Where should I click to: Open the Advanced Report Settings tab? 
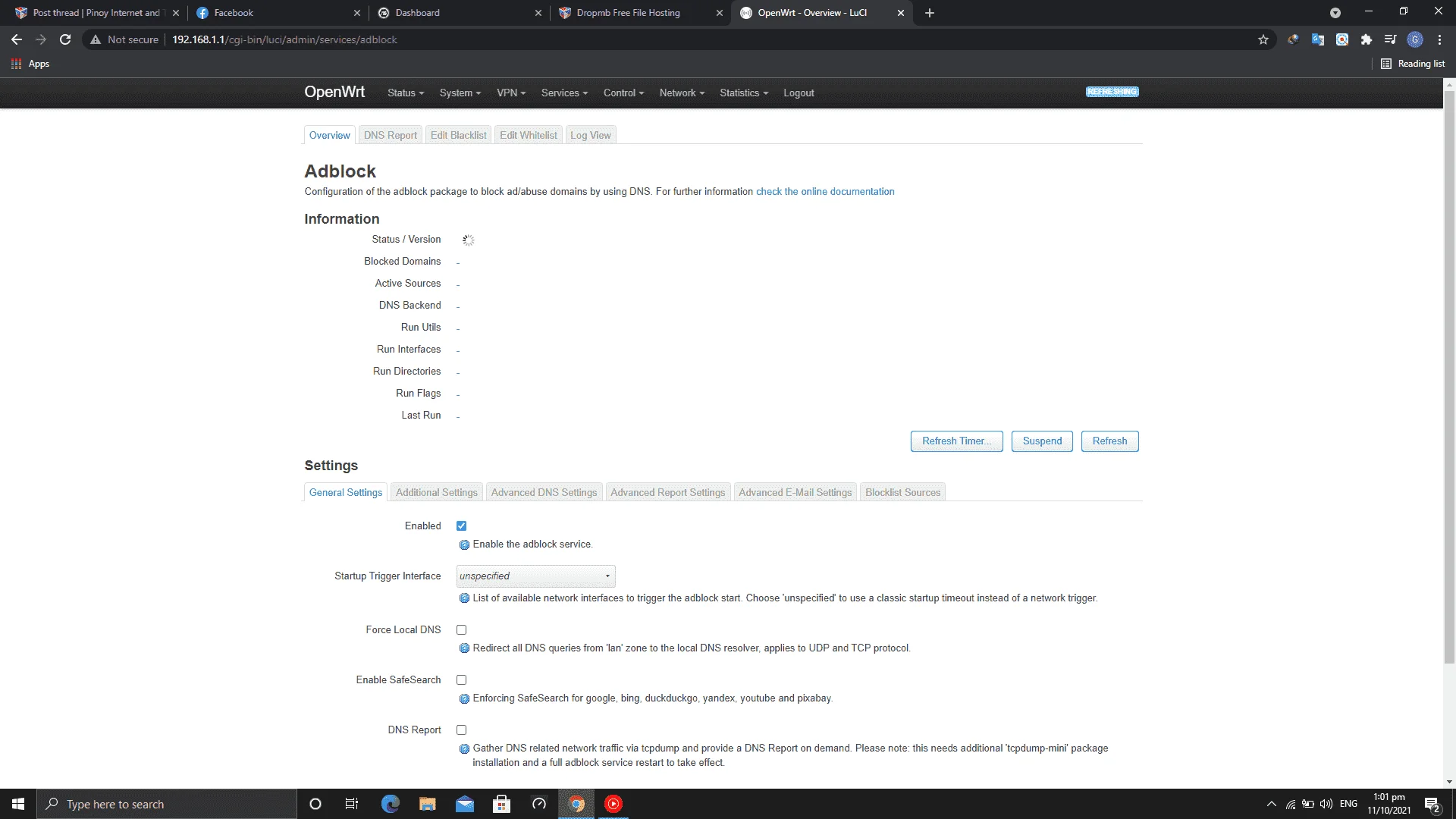pos(667,492)
